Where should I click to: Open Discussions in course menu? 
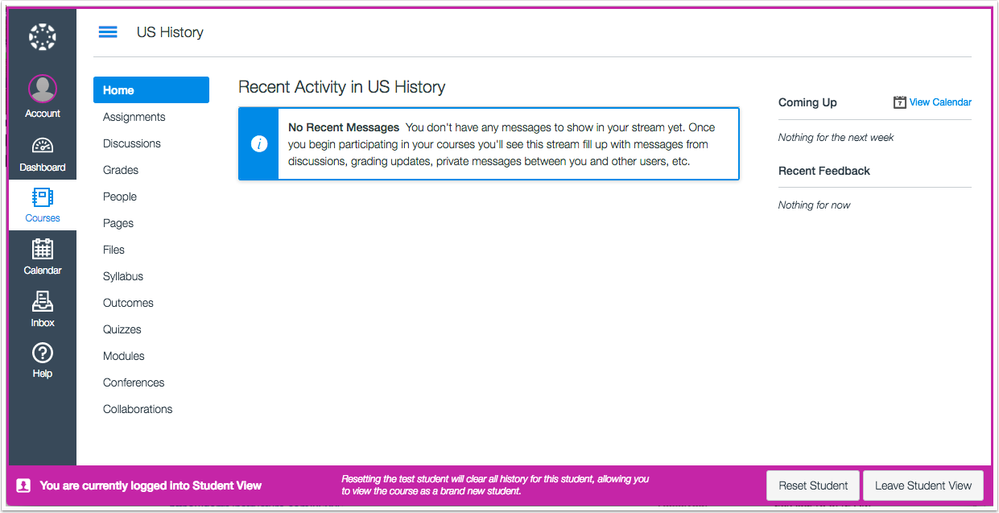[132, 144]
